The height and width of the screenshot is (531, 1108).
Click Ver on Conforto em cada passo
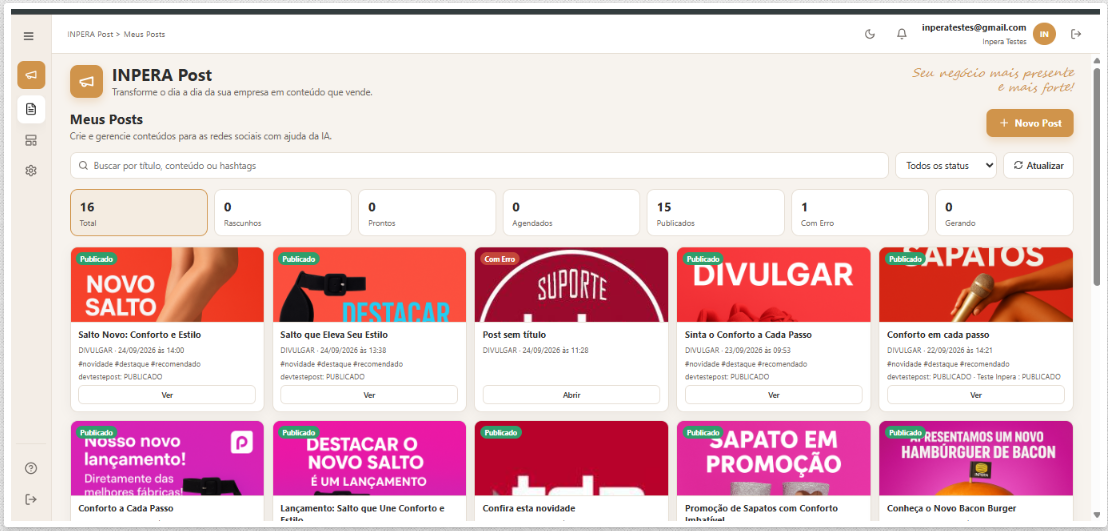click(x=976, y=395)
